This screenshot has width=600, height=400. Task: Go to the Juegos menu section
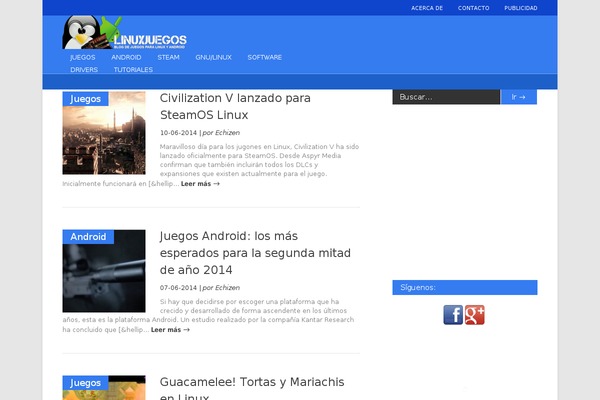point(83,57)
